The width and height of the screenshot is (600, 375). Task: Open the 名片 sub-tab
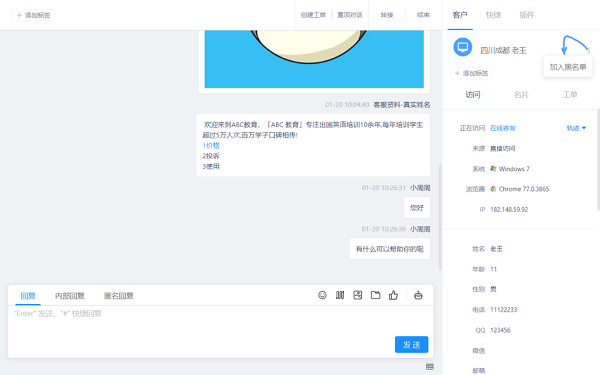pos(521,95)
